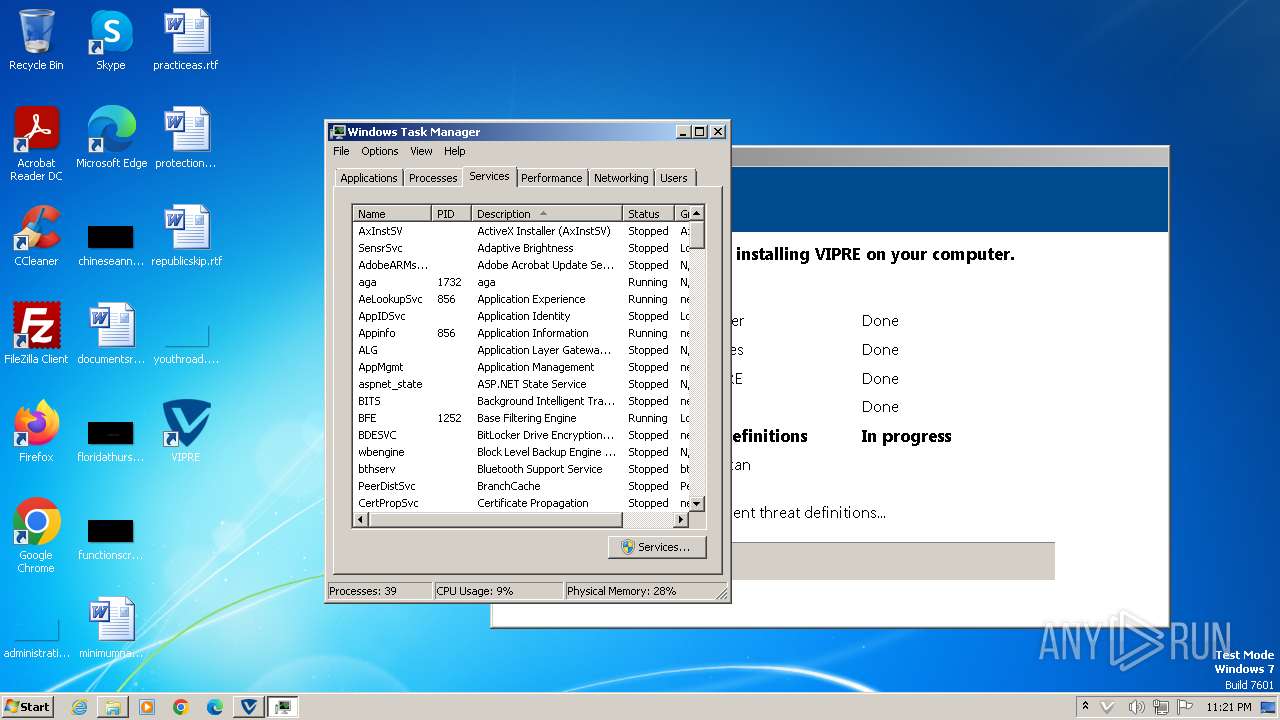Click the Start button
The width and height of the screenshot is (1280, 720).
tap(28, 707)
